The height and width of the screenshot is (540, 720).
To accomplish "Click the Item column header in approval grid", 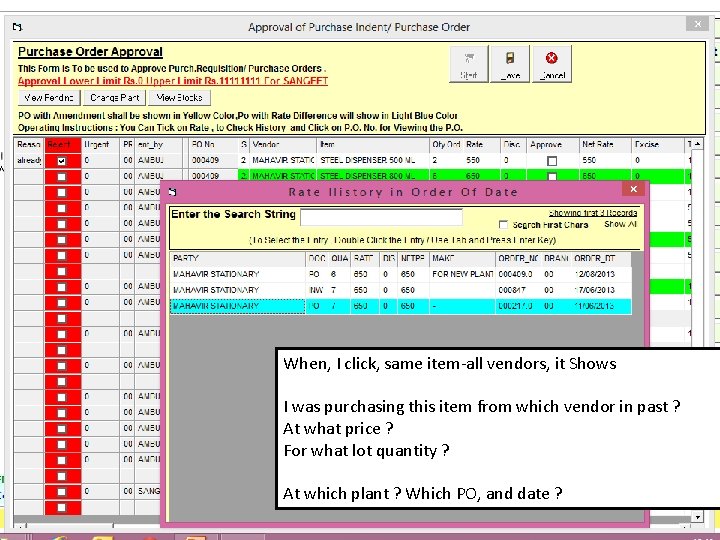I will [373, 145].
